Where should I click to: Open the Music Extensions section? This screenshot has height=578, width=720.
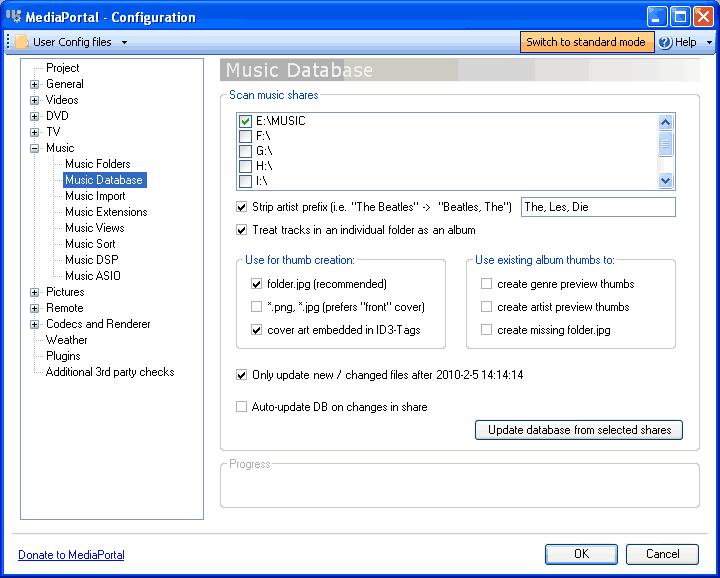[106, 212]
